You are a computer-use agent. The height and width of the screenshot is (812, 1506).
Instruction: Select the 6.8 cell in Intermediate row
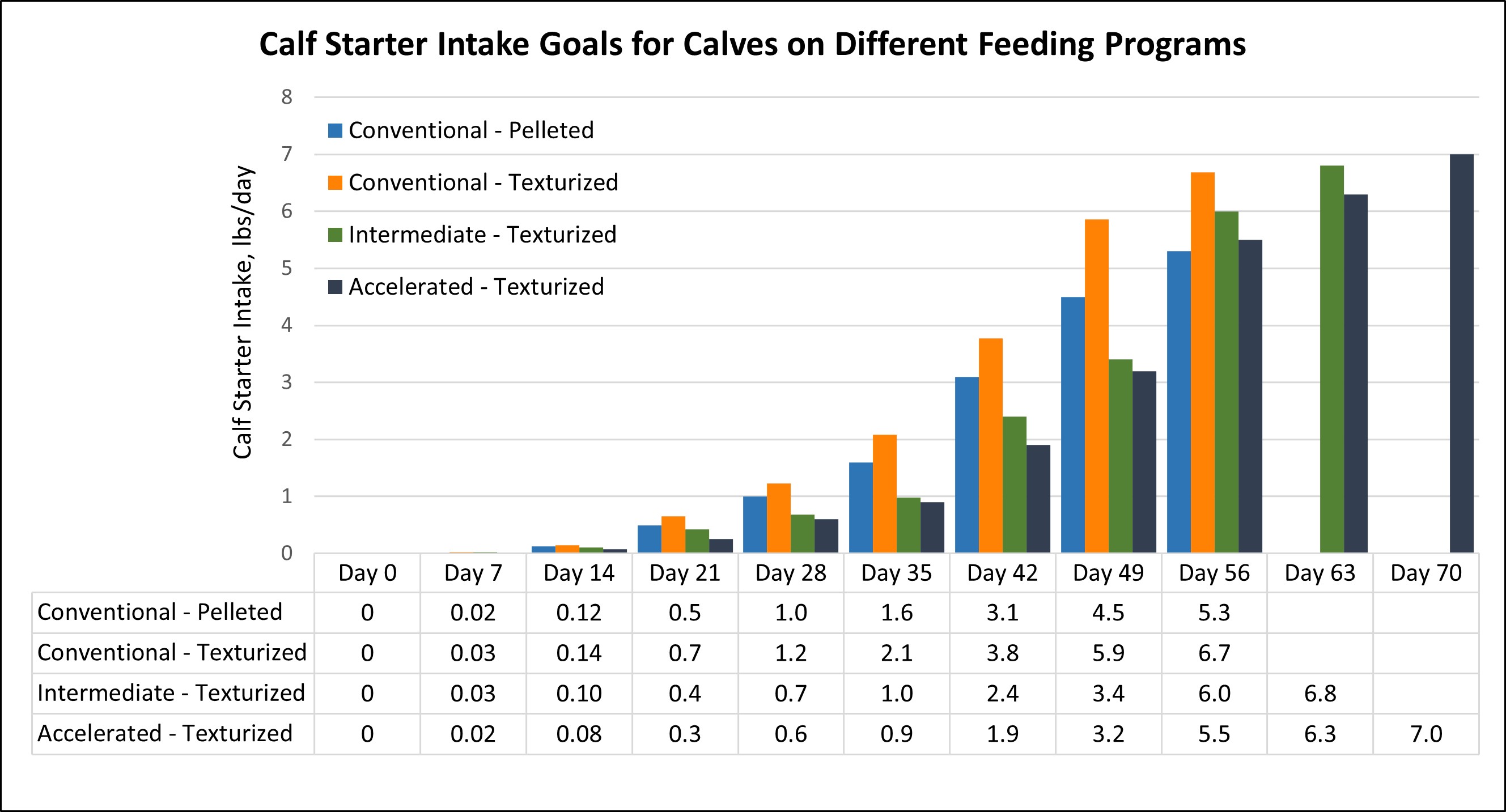tap(1320, 694)
